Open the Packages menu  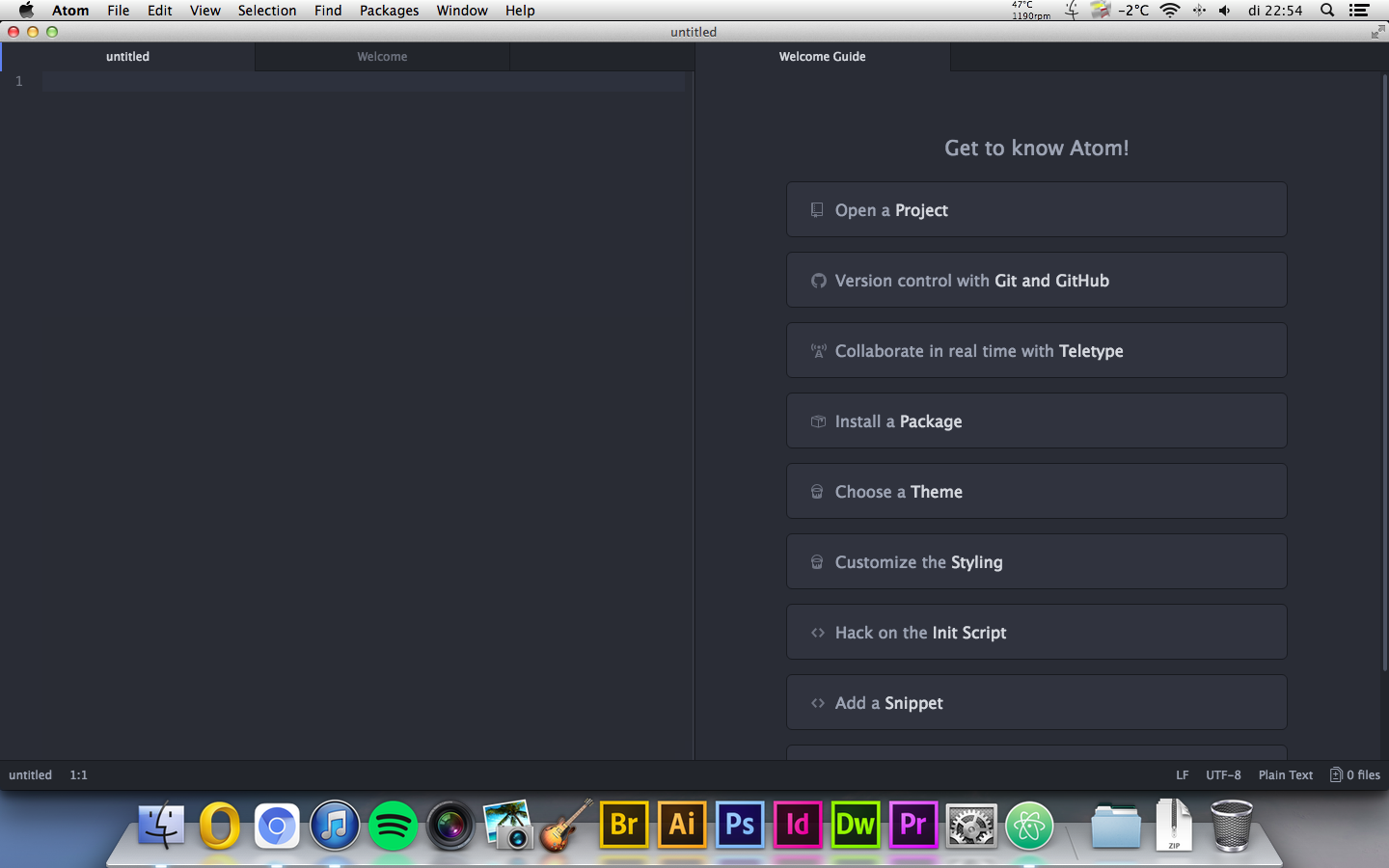[390, 11]
